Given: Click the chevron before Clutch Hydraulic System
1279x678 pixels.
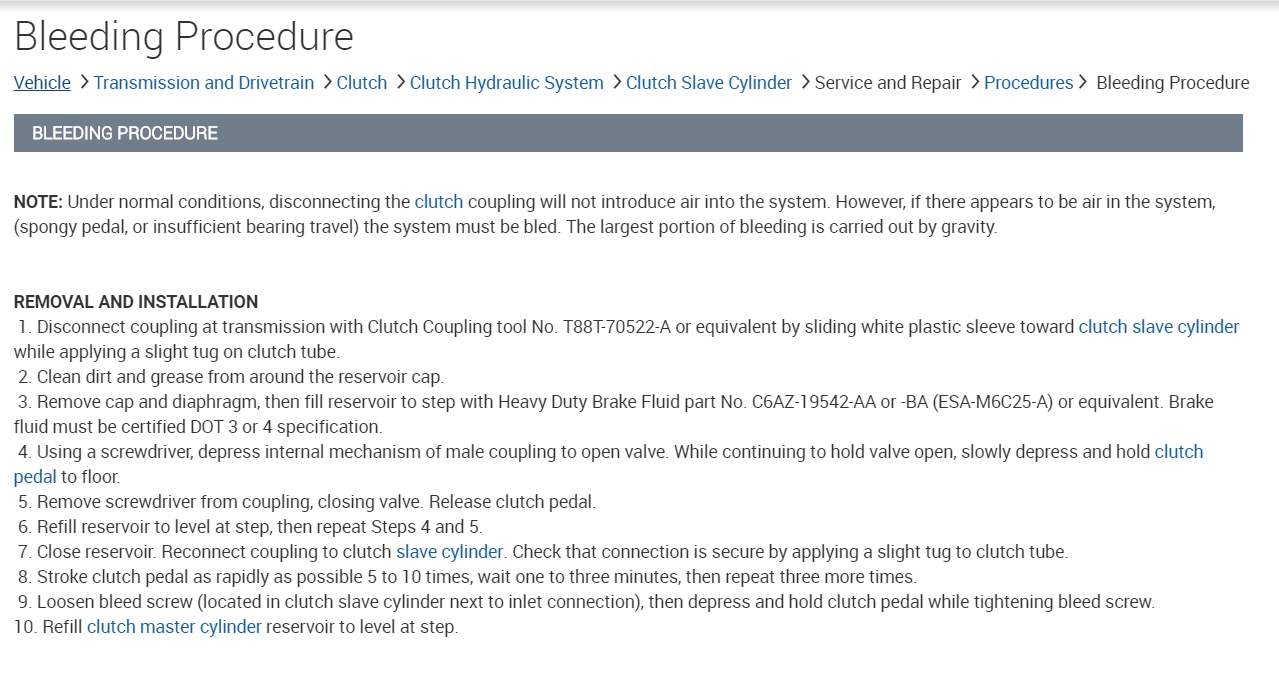Looking at the screenshot, I should point(400,82).
